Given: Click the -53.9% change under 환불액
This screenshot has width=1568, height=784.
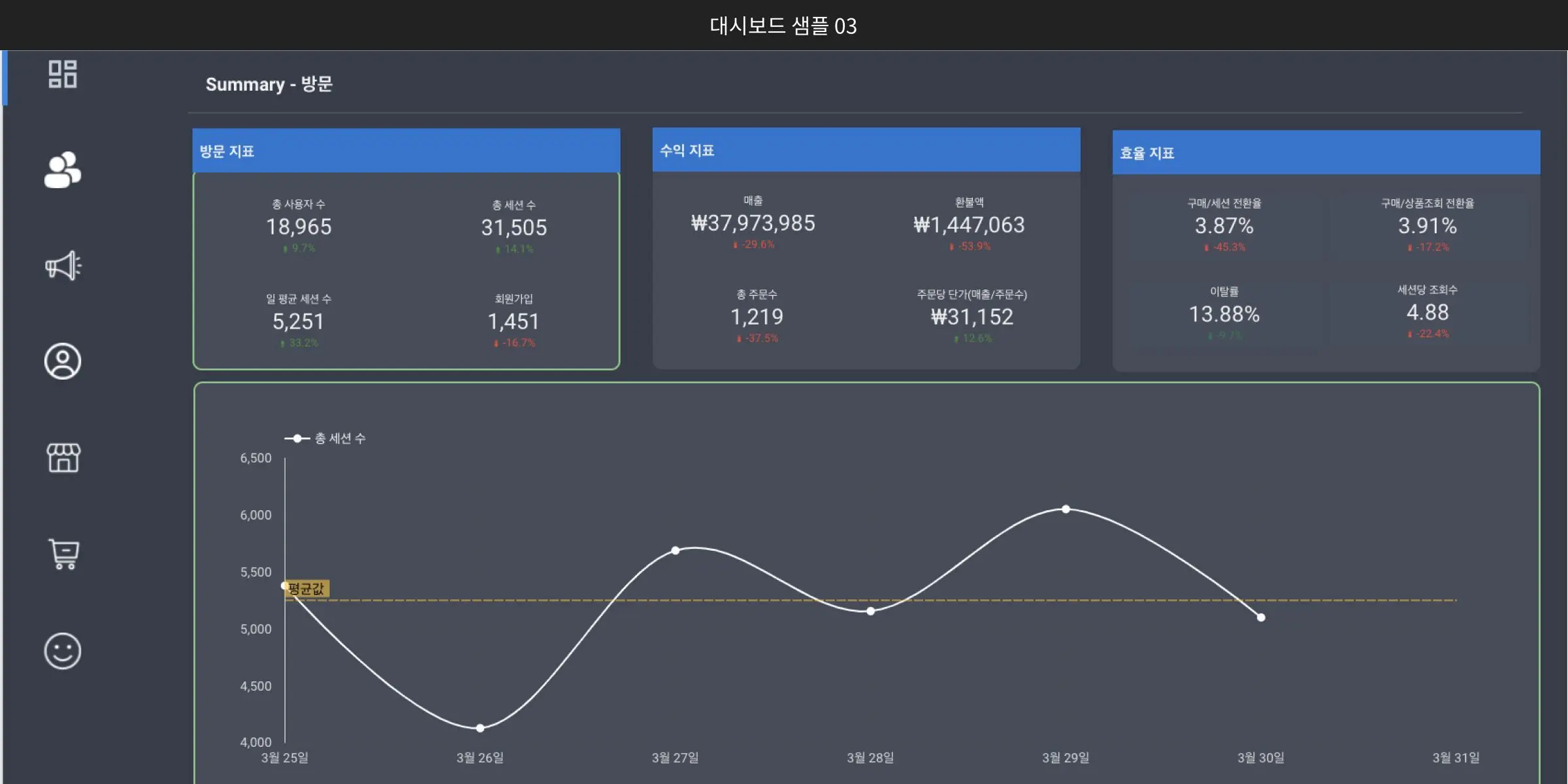Looking at the screenshot, I should pyautogui.click(x=970, y=247).
